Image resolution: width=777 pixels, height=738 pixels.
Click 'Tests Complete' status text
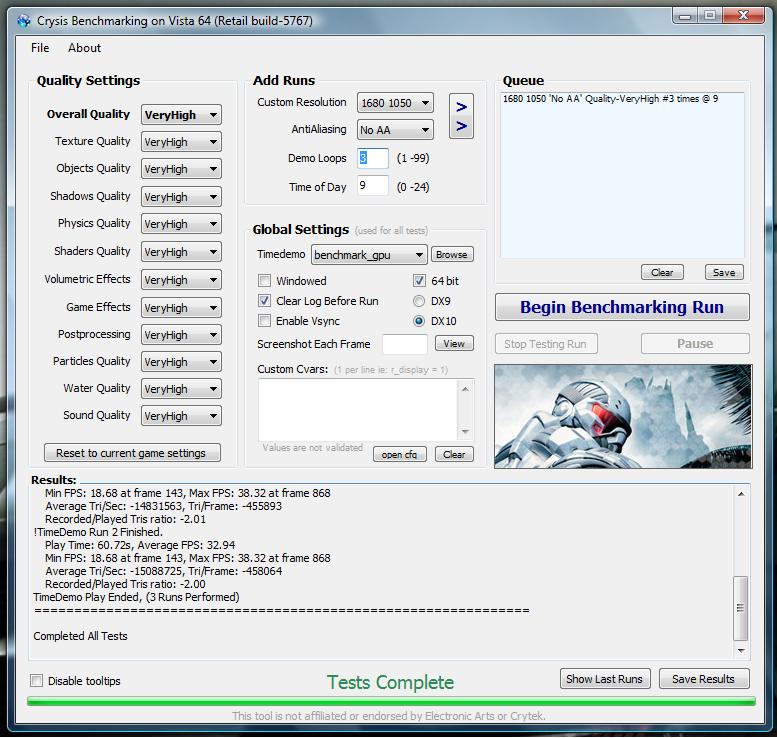(x=390, y=682)
